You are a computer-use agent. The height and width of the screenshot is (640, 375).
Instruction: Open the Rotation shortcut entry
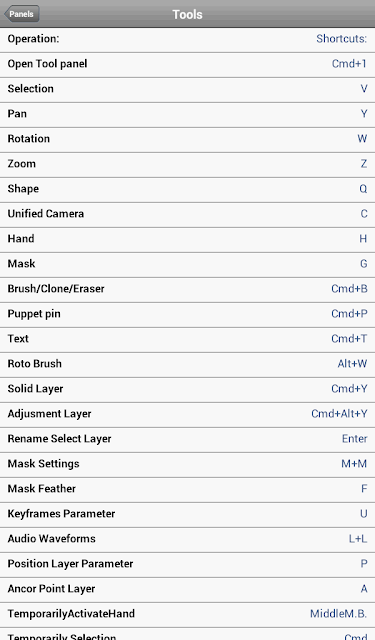point(187,140)
